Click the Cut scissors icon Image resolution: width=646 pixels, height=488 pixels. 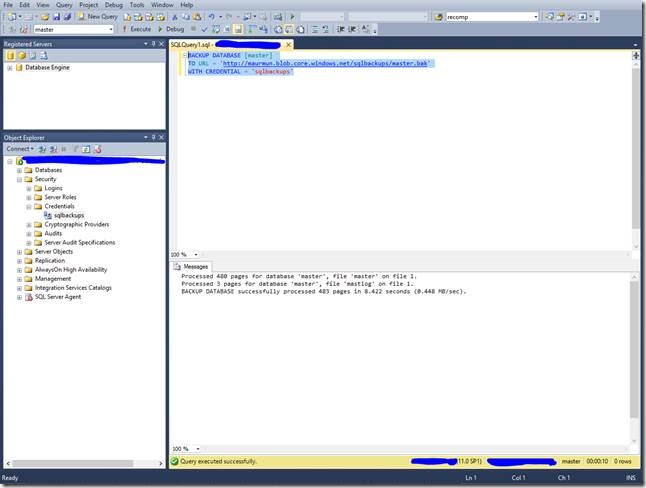173,17
